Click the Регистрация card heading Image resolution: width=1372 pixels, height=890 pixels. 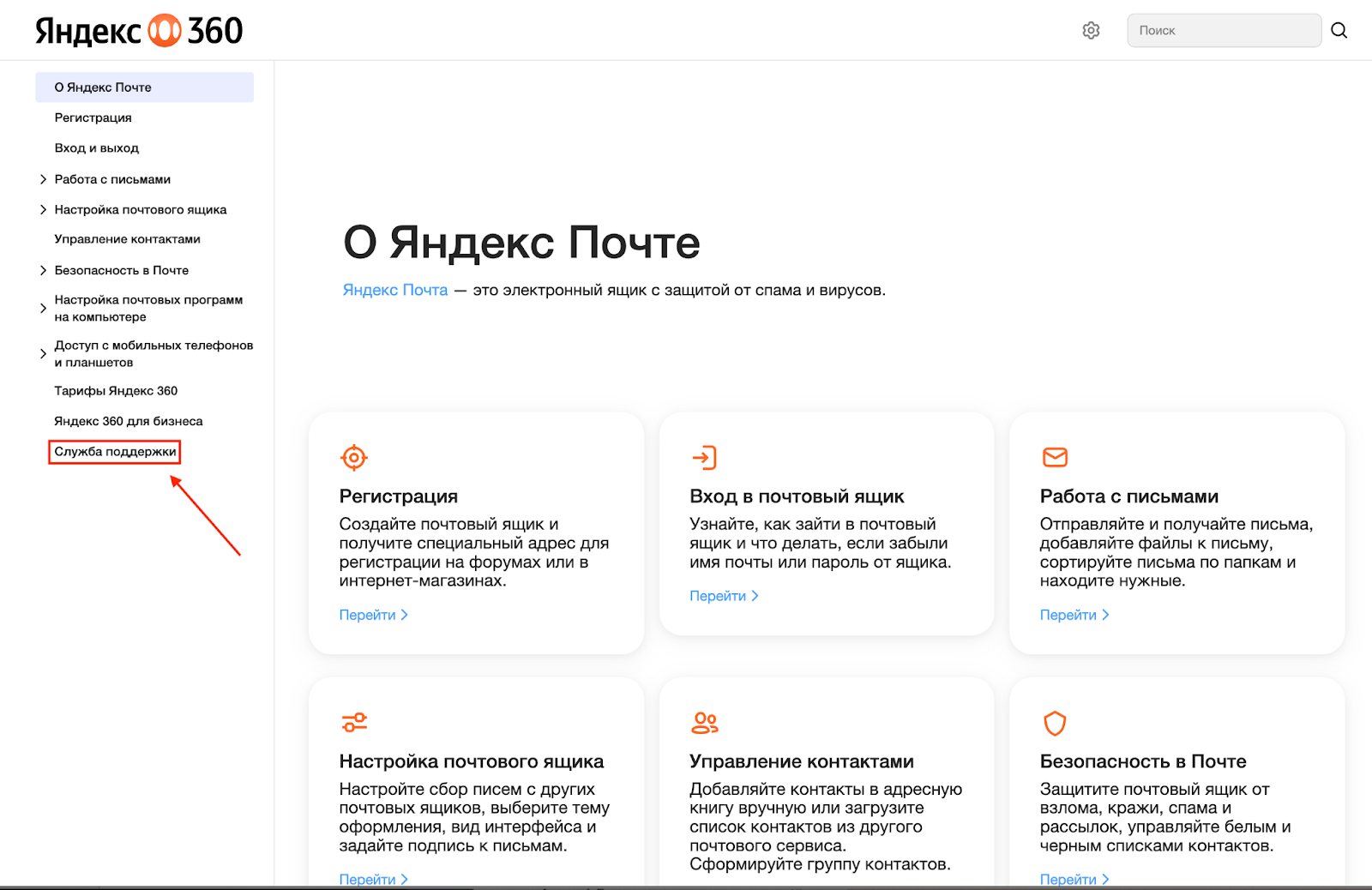(399, 496)
